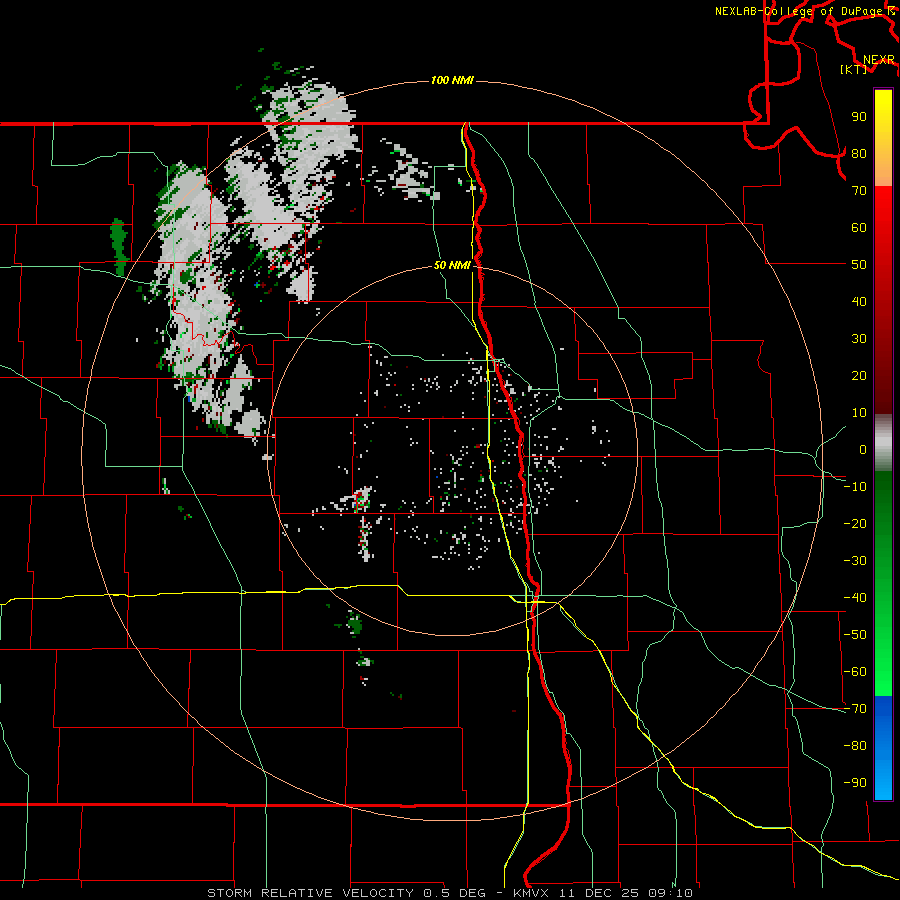This screenshot has width=900, height=900.
Task: Click the -60 value on the velocity scale
Action: coord(855,672)
